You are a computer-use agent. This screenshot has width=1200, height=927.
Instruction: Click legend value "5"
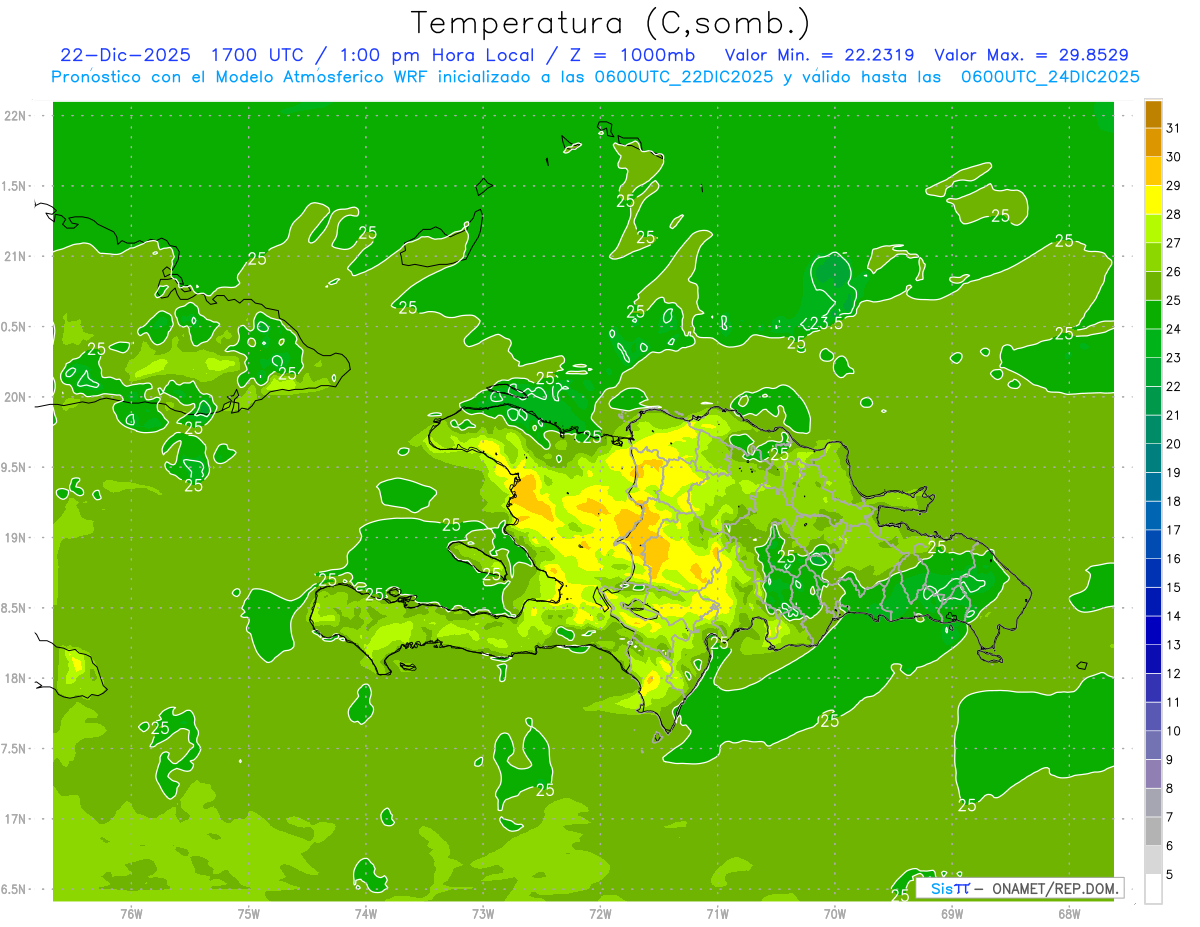point(1170,875)
